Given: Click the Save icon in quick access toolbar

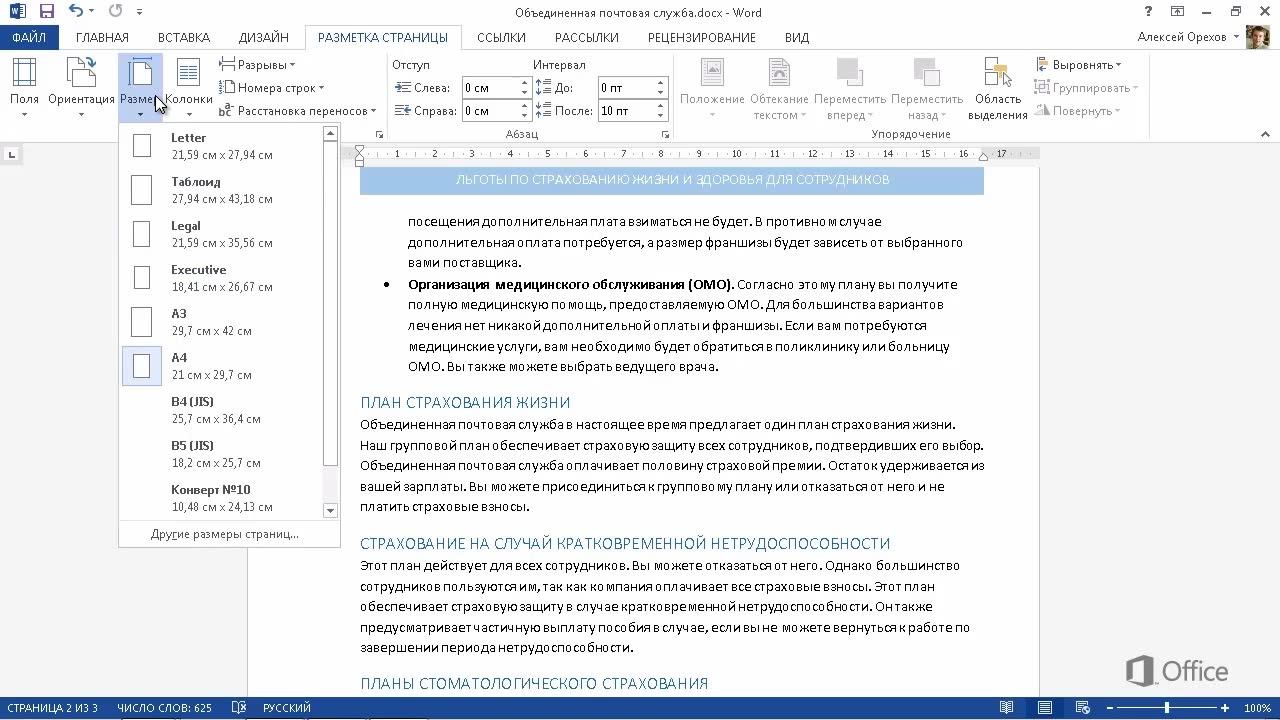Looking at the screenshot, I should [x=46, y=12].
